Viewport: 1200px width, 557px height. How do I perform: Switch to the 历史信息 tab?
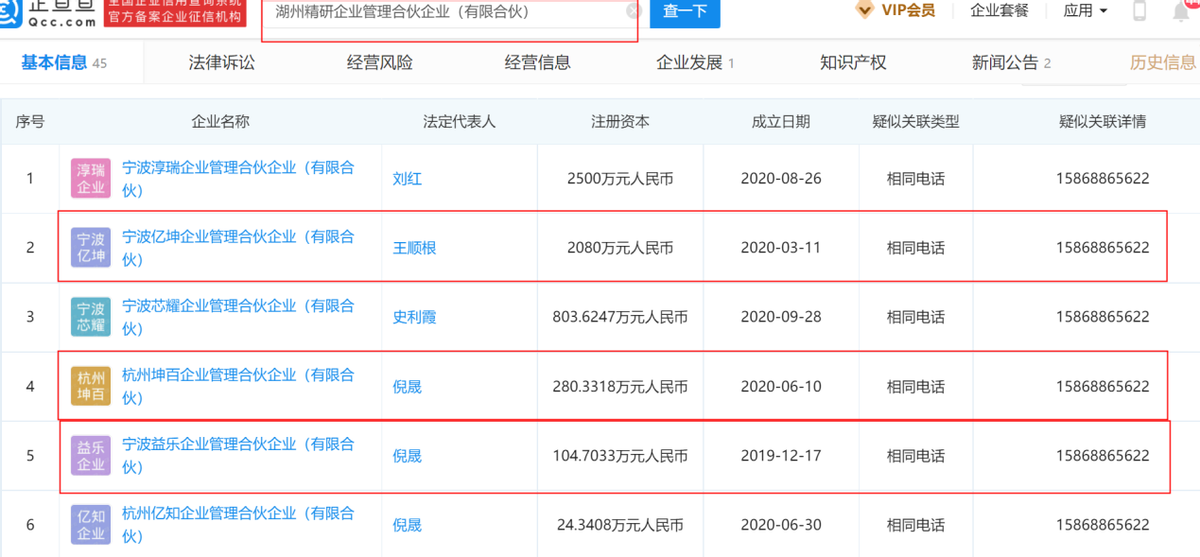[x=1163, y=62]
